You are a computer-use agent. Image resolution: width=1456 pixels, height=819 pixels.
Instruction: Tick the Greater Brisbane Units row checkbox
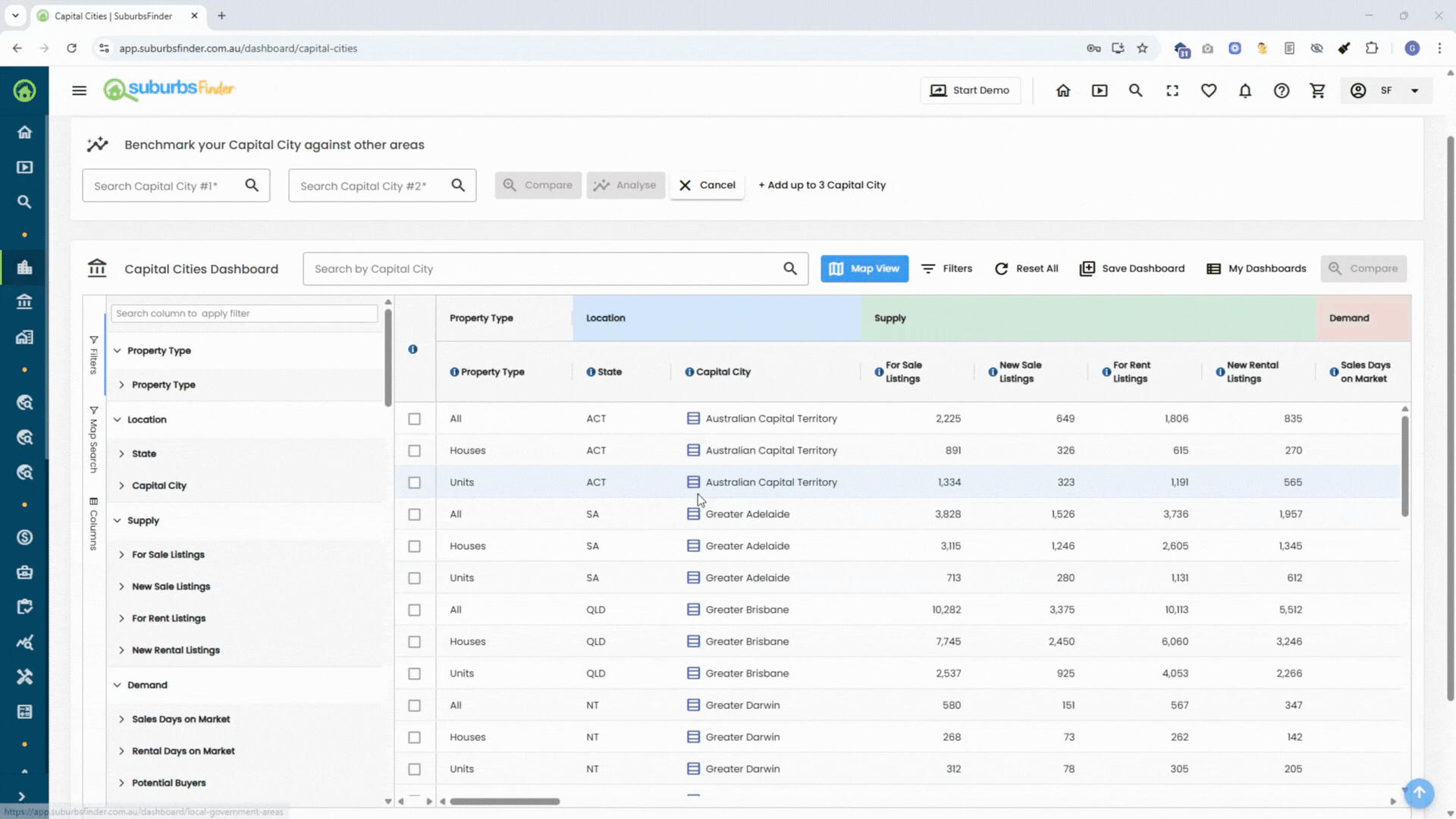coord(414,673)
